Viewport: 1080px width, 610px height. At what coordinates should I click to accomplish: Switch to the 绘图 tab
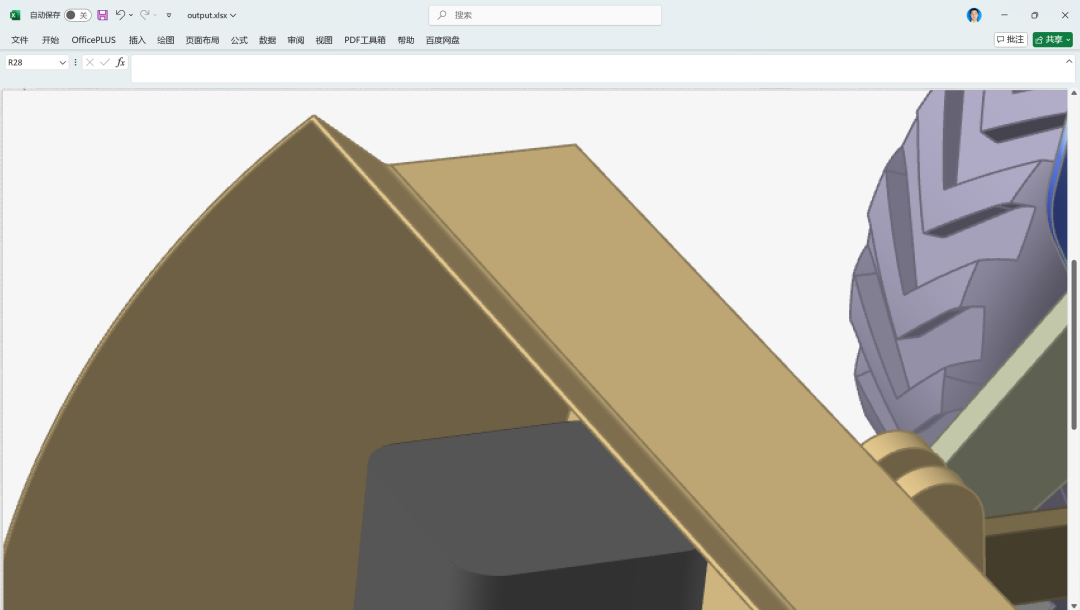click(165, 40)
